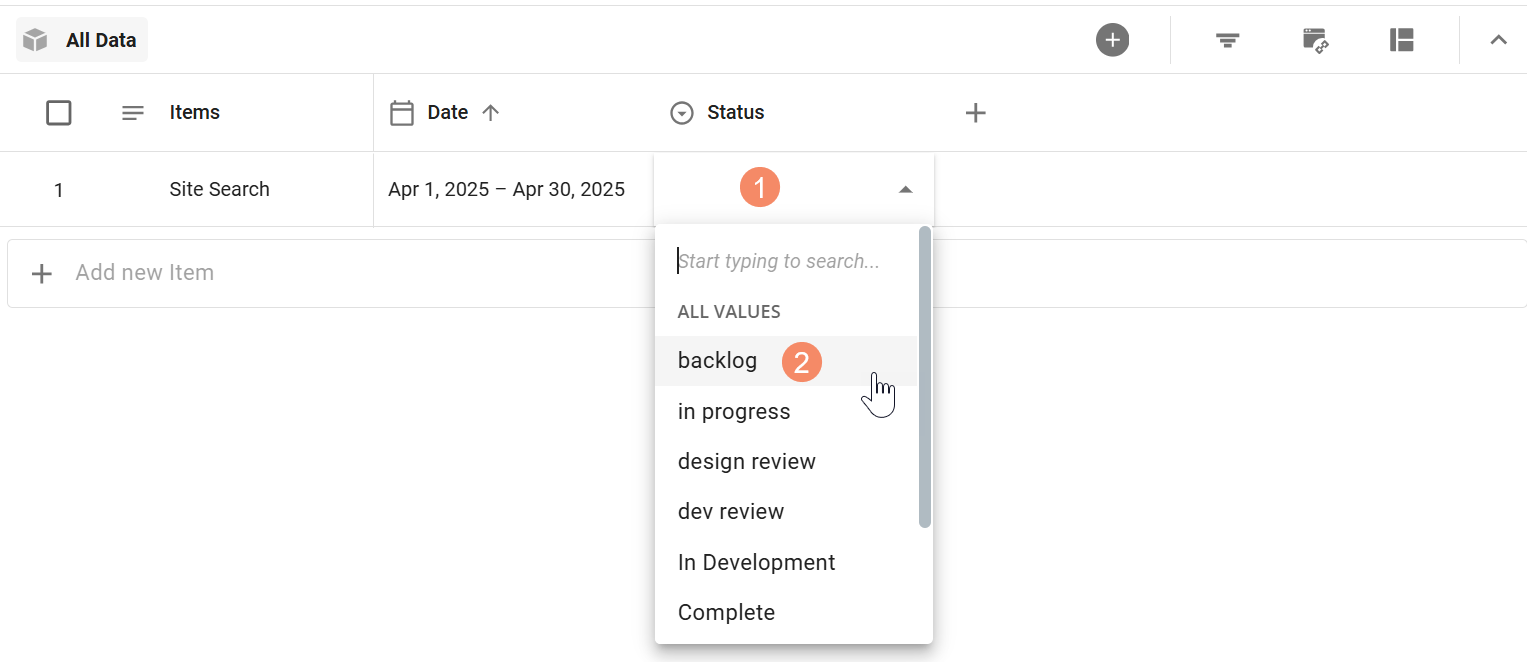Screen dimensions: 1527x662
Task: Click Add new Item
Action: 144,272
